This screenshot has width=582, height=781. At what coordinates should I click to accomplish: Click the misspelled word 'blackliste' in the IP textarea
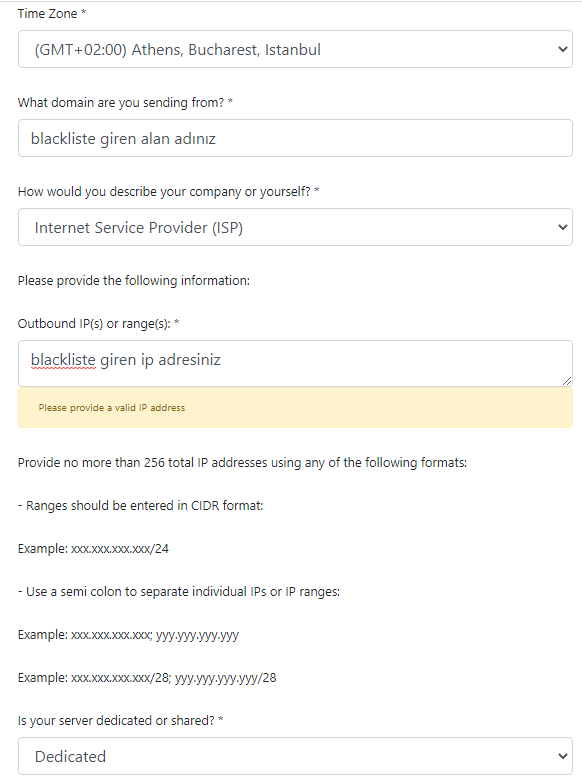pyautogui.click(x=63, y=360)
